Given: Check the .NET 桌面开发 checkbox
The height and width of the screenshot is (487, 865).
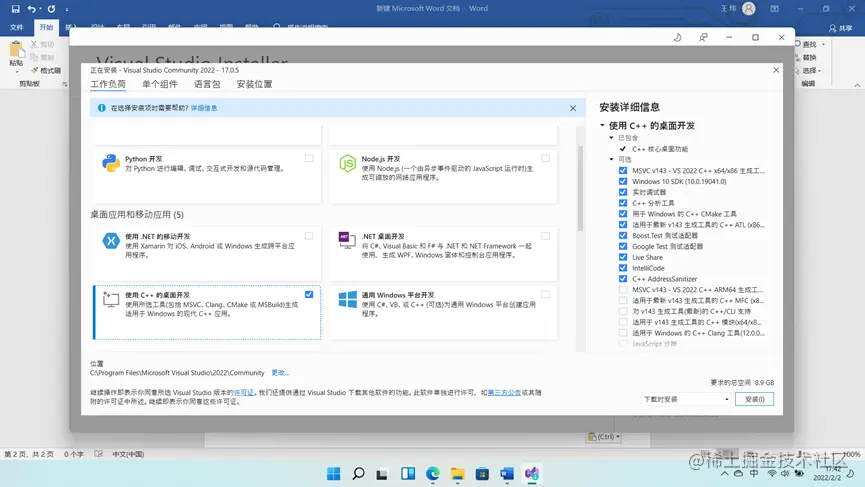Looking at the screenshot, I should 546,236.
